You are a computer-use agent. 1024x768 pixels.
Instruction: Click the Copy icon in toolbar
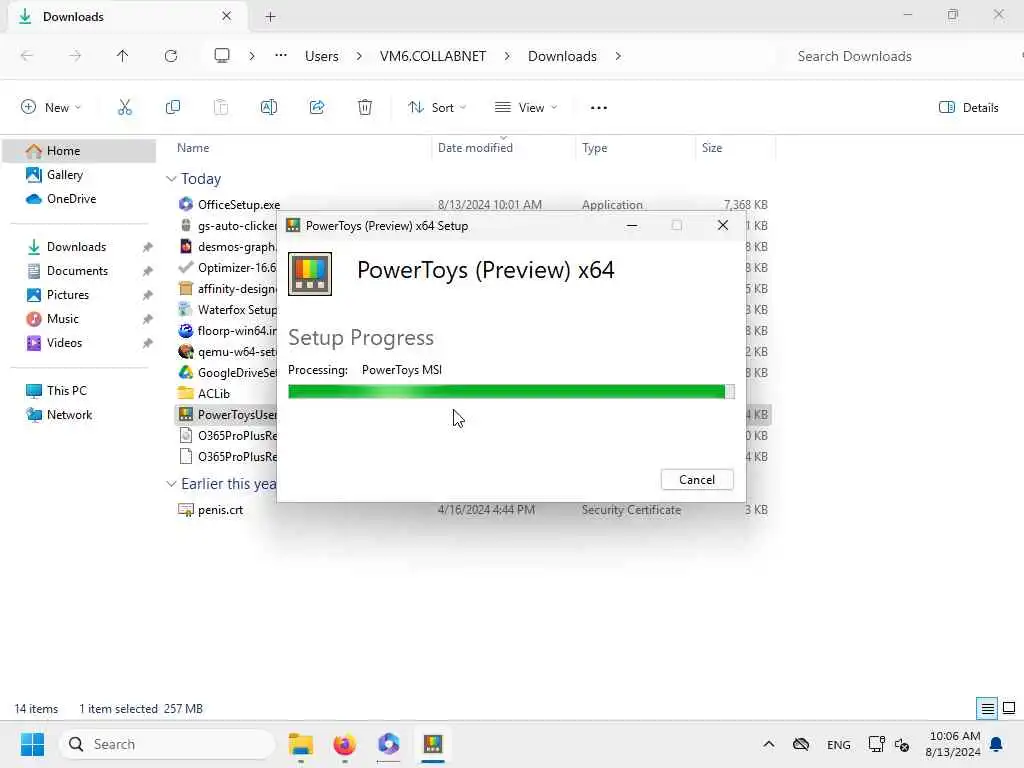pos(173,107)
